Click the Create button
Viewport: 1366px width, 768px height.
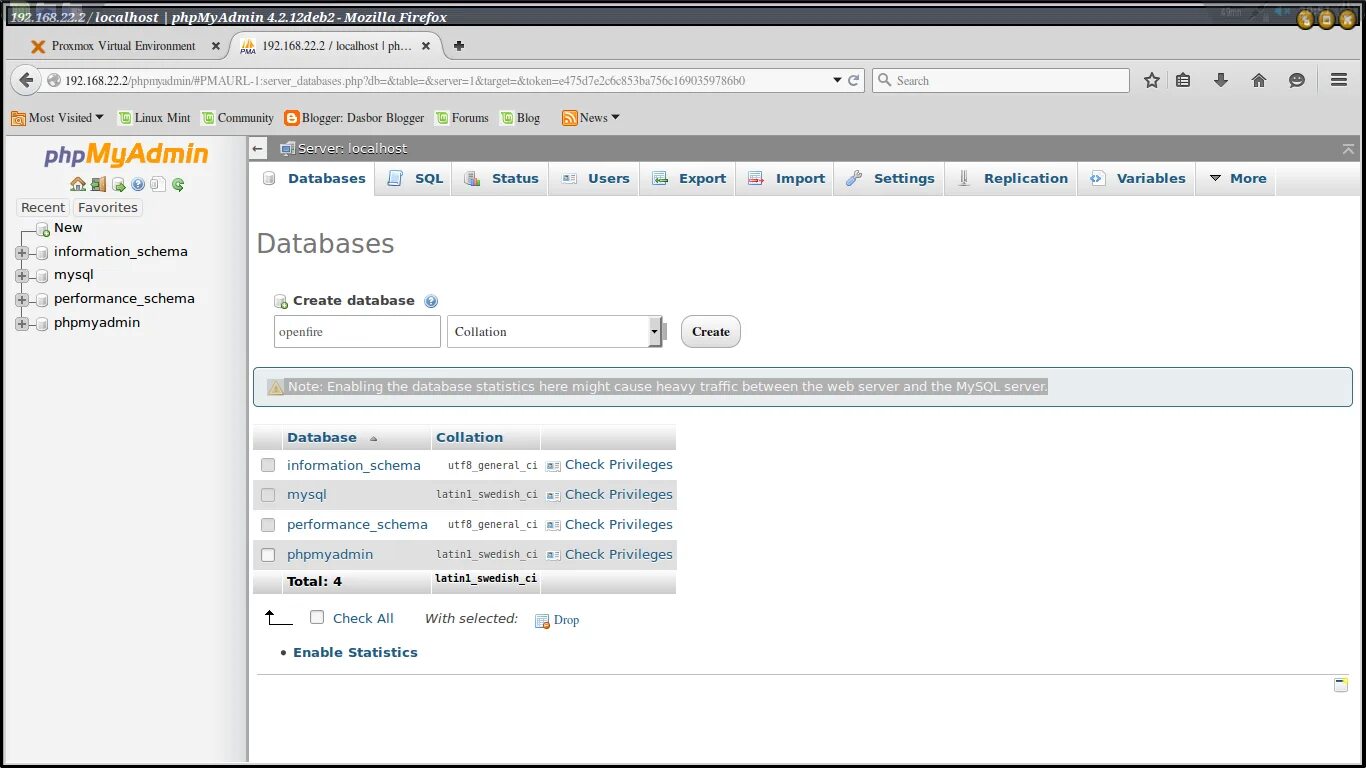point(710,331)
